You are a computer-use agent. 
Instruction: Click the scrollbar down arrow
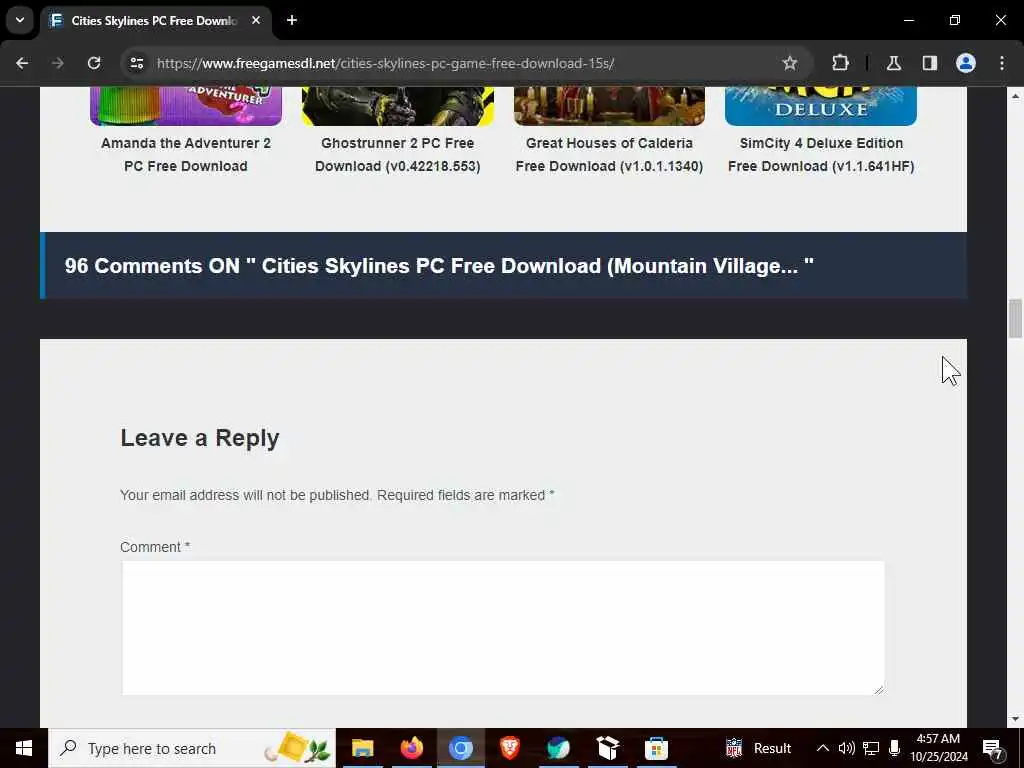coord(1015,719)
